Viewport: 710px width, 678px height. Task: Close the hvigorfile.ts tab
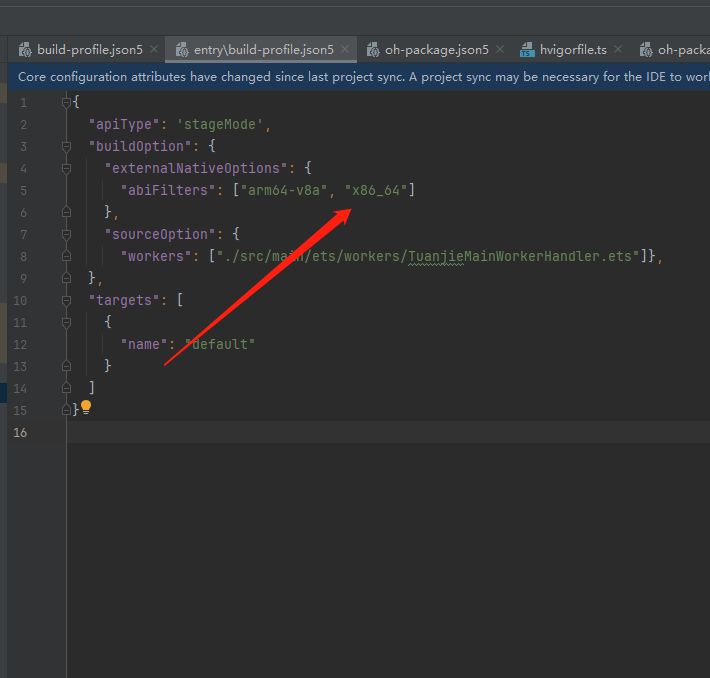pyautogui.click(x=618, y=49)
